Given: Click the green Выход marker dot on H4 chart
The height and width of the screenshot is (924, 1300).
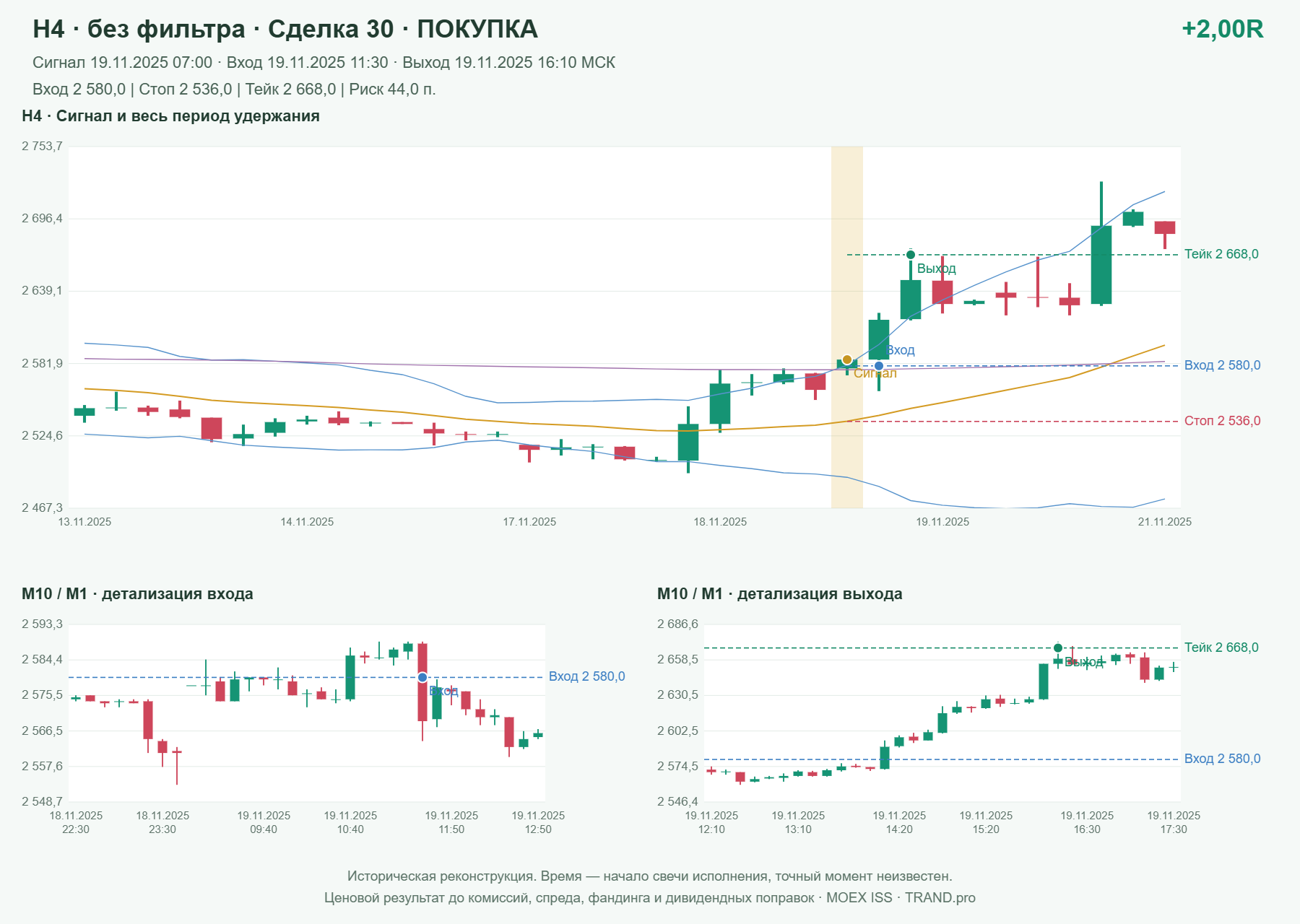Looking at the screenshot, I should point(911,255).
